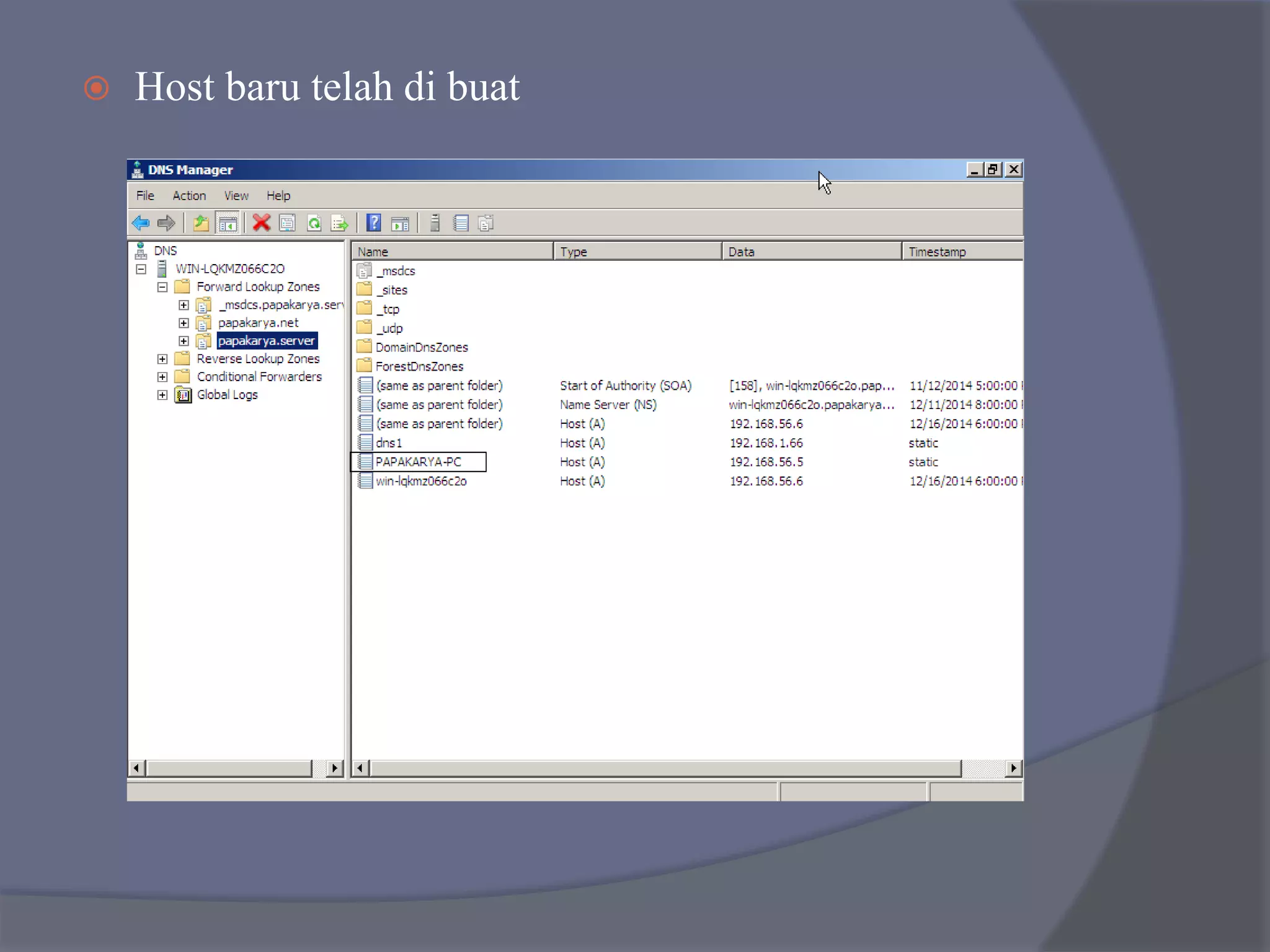Click the ForestDnsZones folder icon

coord(365,366)
